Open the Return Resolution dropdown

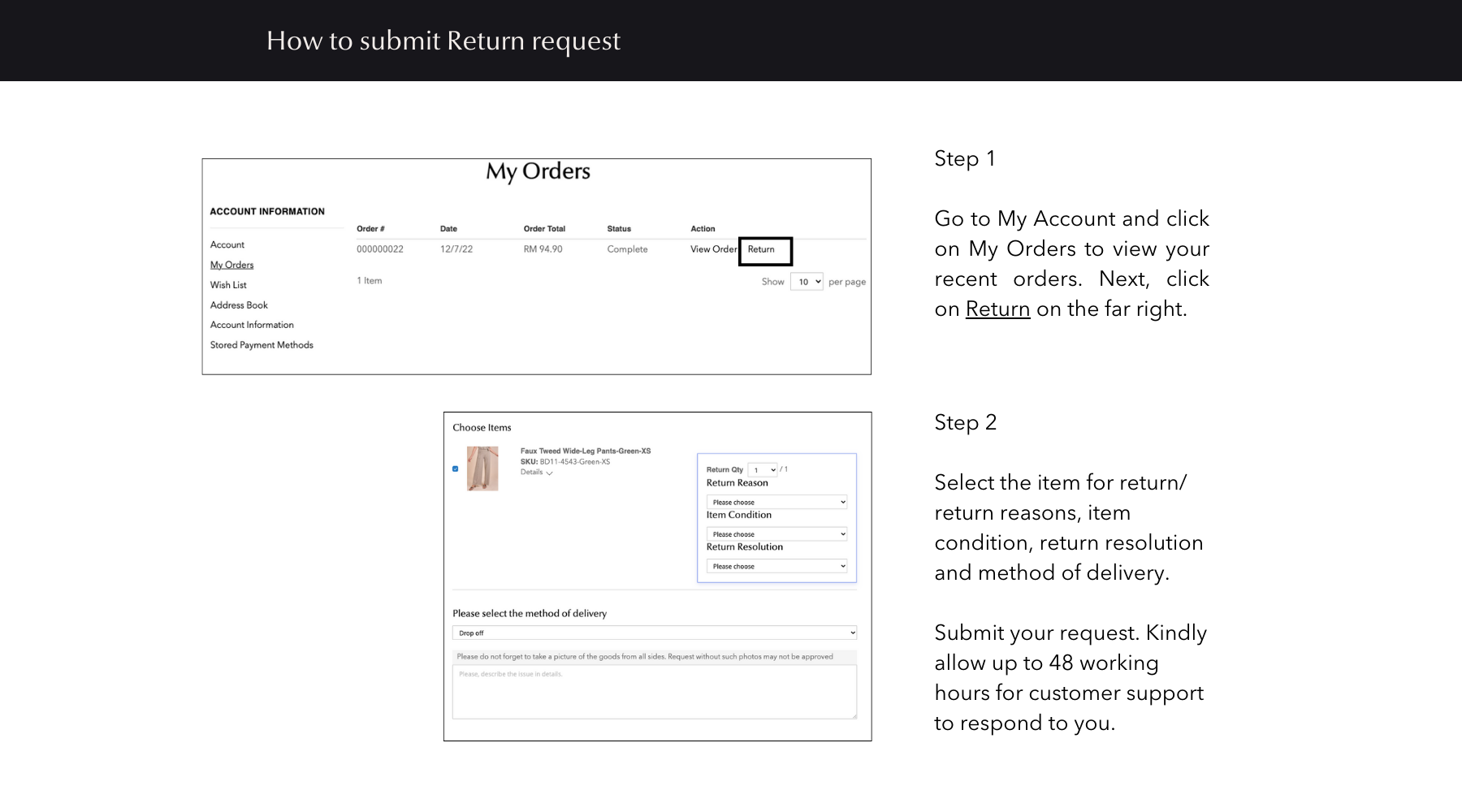(776, 566)
